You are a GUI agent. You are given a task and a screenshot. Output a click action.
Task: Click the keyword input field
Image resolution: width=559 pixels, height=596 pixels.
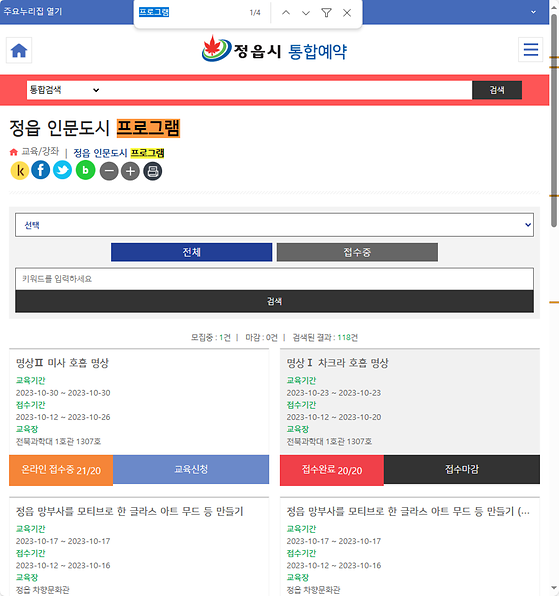click(274, 279)
